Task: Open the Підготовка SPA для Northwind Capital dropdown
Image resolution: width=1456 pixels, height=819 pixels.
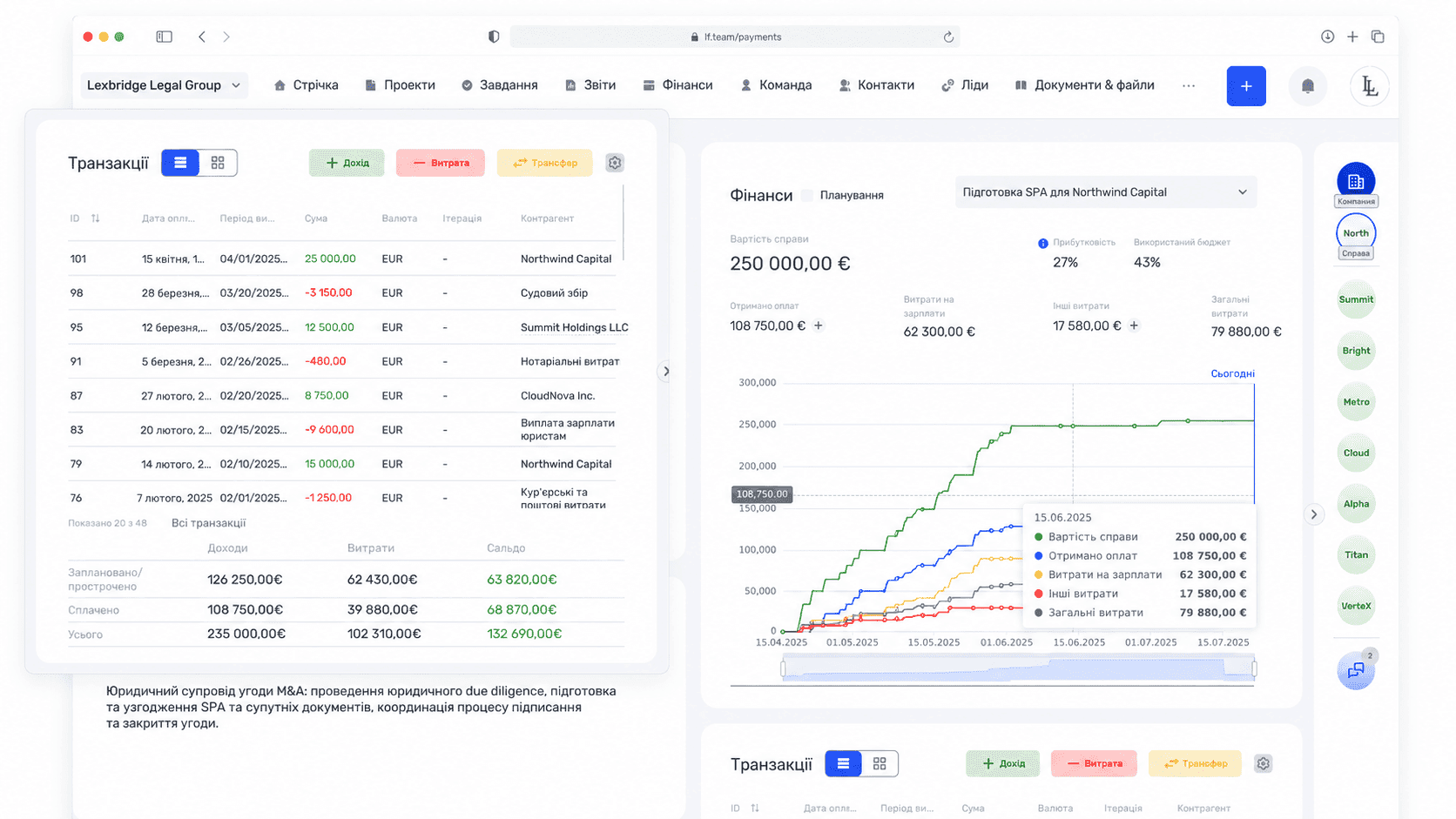Action: [x=1105, y=192]
